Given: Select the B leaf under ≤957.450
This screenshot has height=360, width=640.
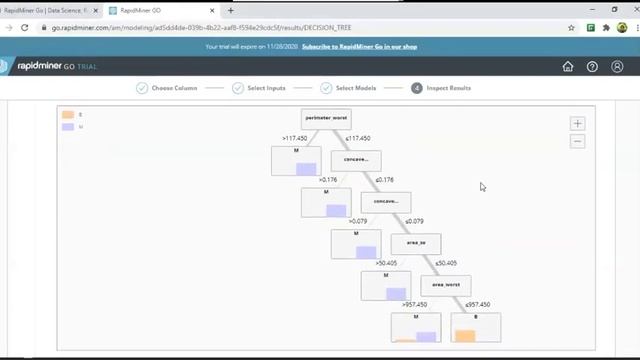Looking at the screenshot, I should coord(476,327).
